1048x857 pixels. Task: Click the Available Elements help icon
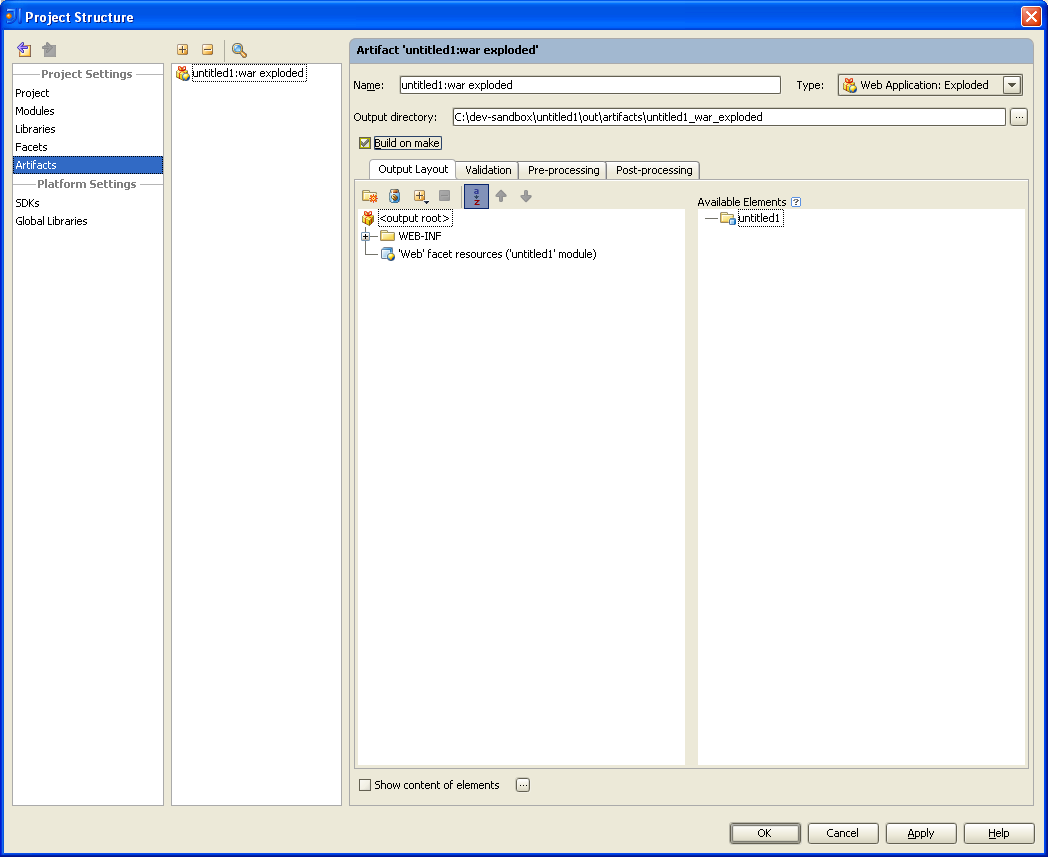coord(796,202)
